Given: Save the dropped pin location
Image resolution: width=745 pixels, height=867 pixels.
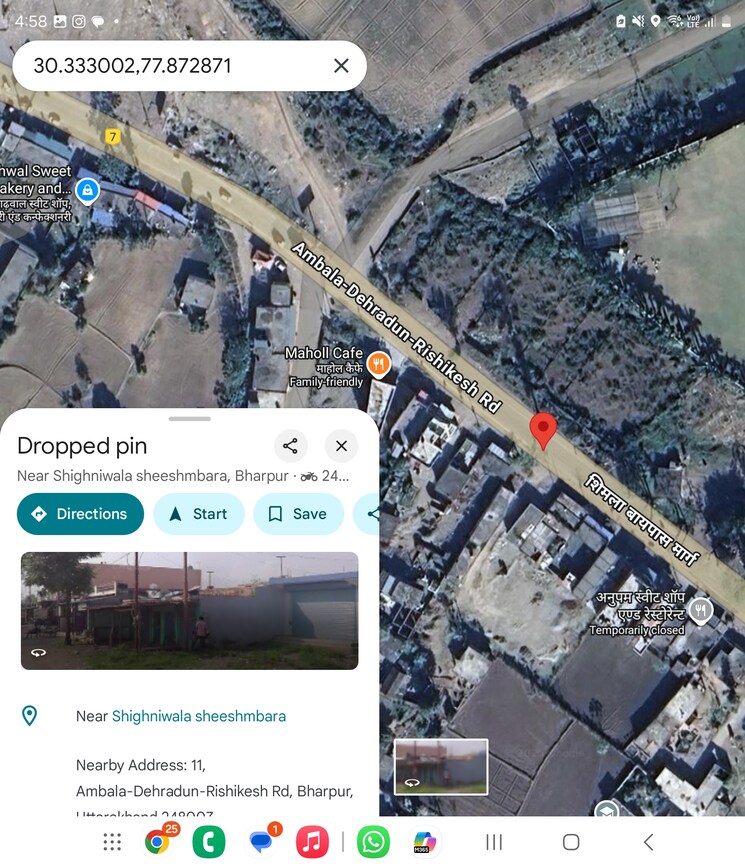Looking at the screenshot, I should click(299, 514).
